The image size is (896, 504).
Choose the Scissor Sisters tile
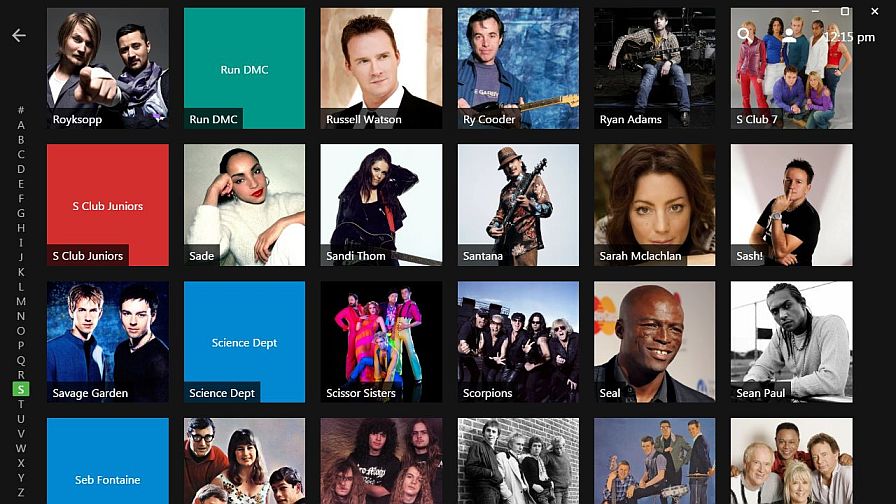pos(381,342)
